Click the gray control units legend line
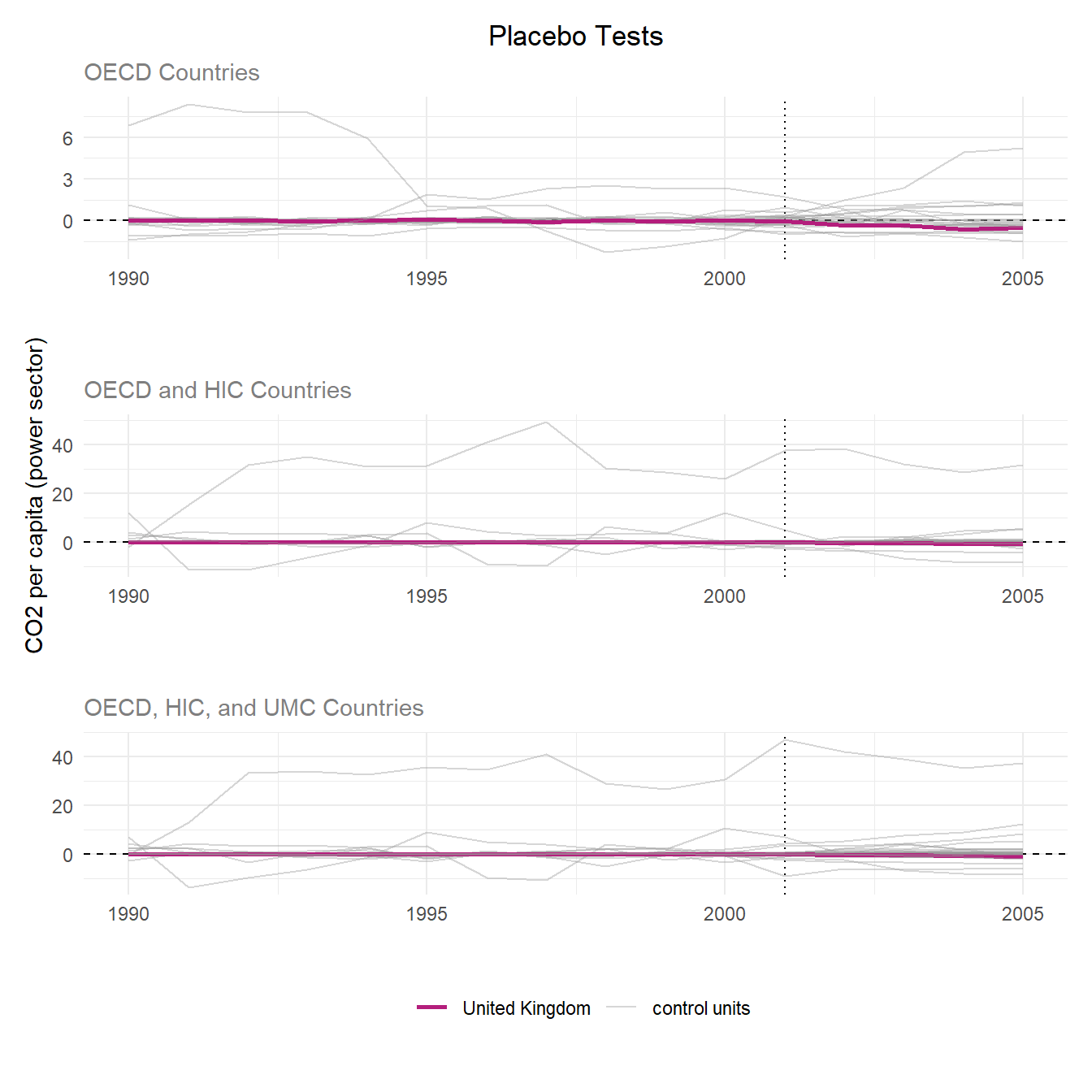Image resolution: width=1092 pixels, height=1092 pixels. 622,1007
